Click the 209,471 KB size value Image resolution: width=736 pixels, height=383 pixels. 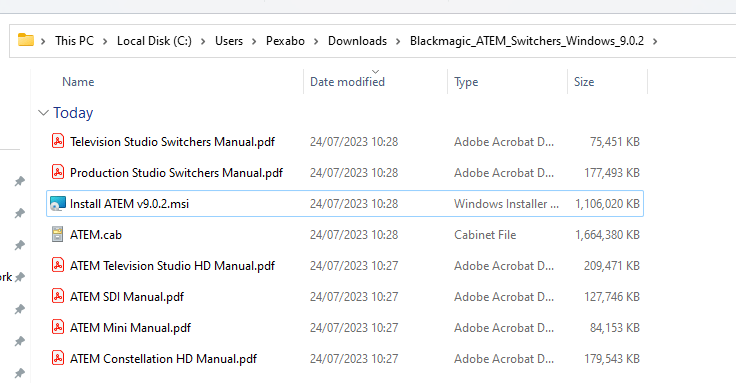(612, 266)
